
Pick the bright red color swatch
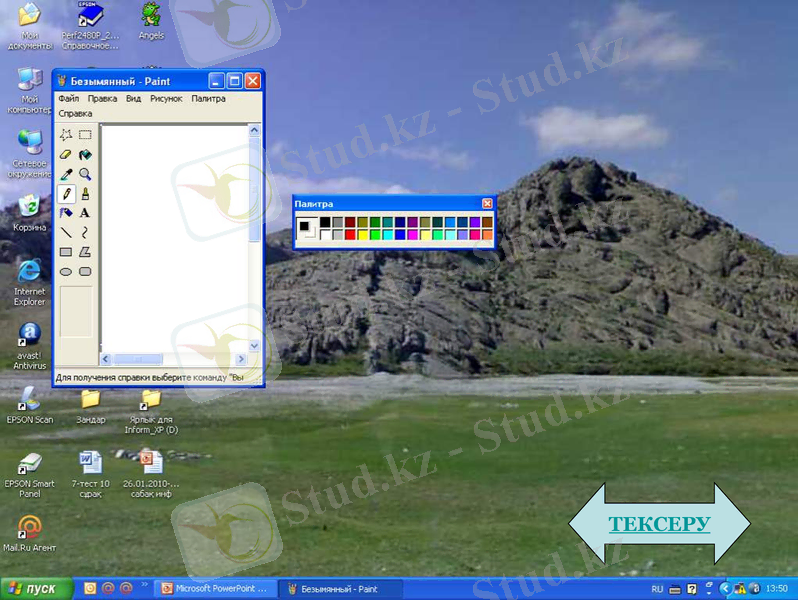click(x=350, y=235)
